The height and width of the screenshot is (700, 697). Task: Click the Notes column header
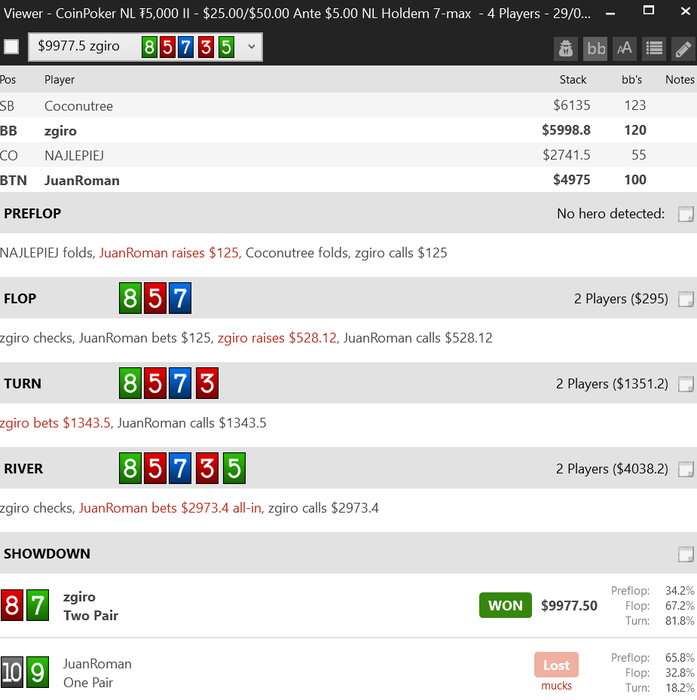click(680, 79)
